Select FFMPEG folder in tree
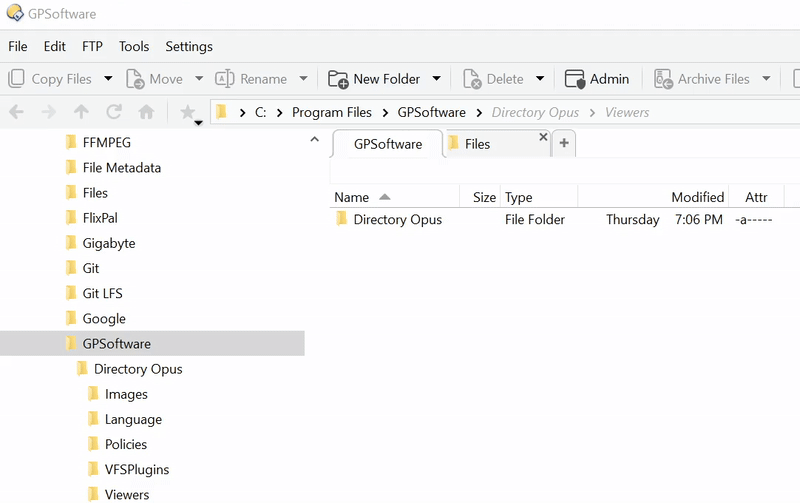 [x=107, y=142]
